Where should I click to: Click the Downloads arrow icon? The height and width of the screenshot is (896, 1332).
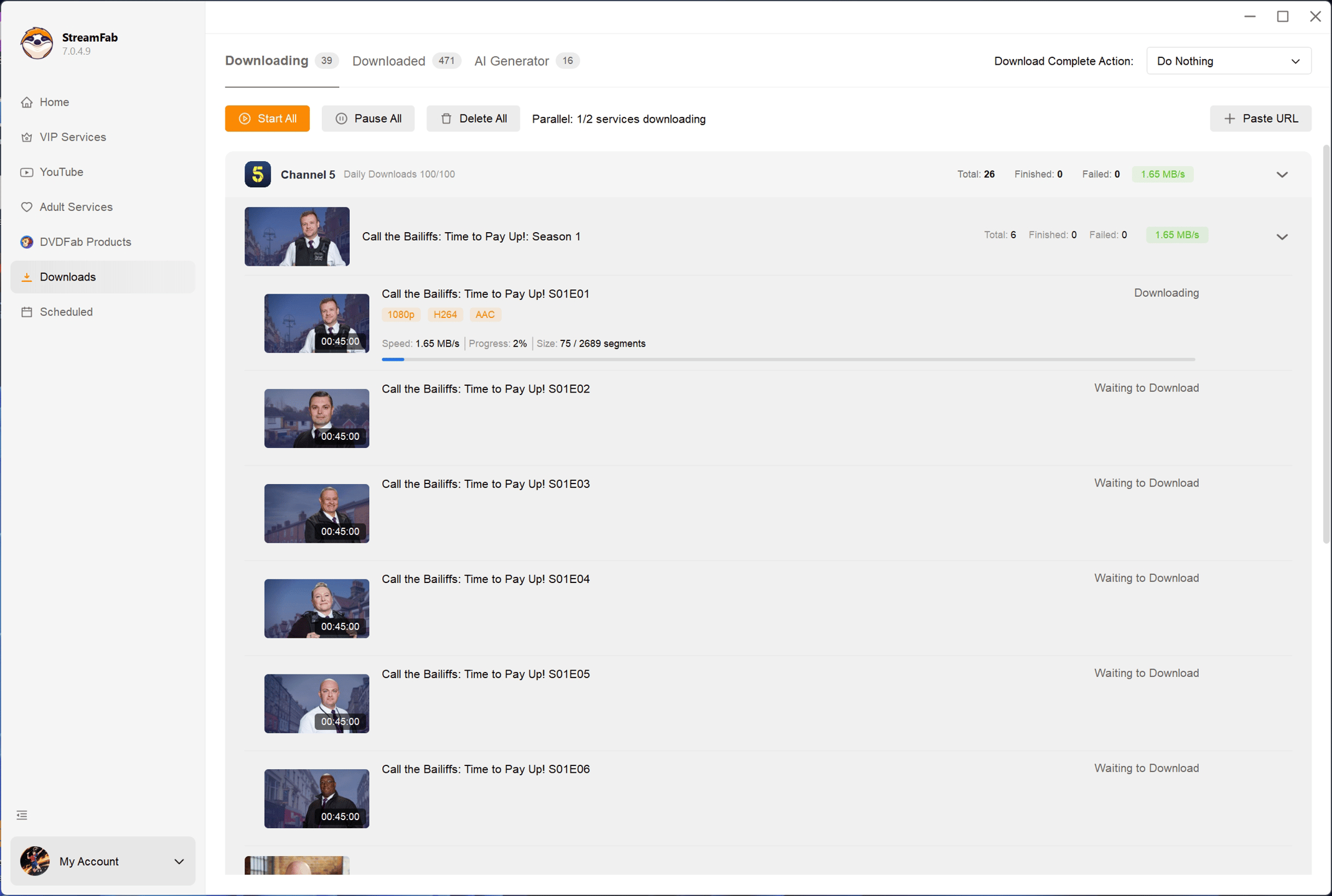26,277
